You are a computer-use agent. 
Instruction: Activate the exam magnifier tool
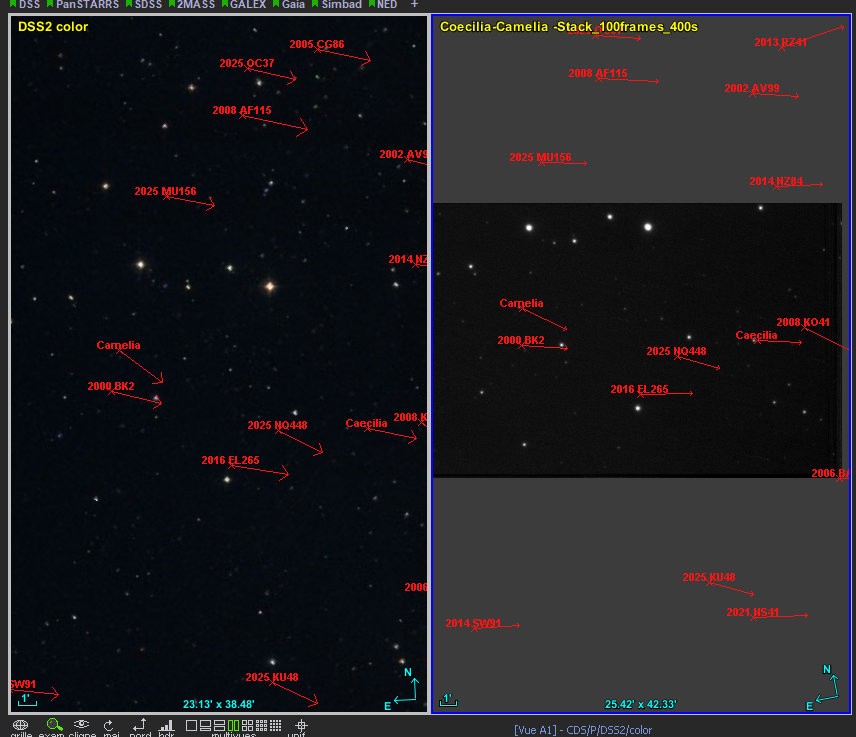click(x=54, y=724)
